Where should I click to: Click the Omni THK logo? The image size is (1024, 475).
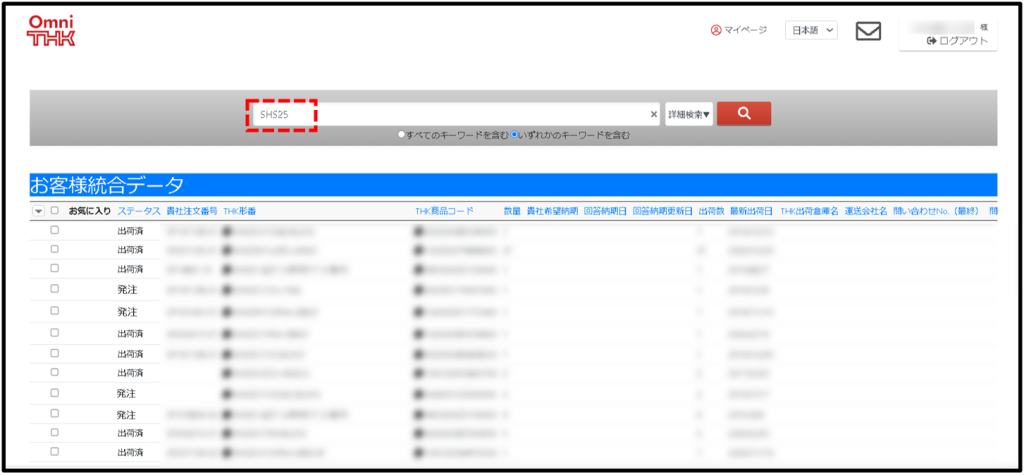[51, 31]
